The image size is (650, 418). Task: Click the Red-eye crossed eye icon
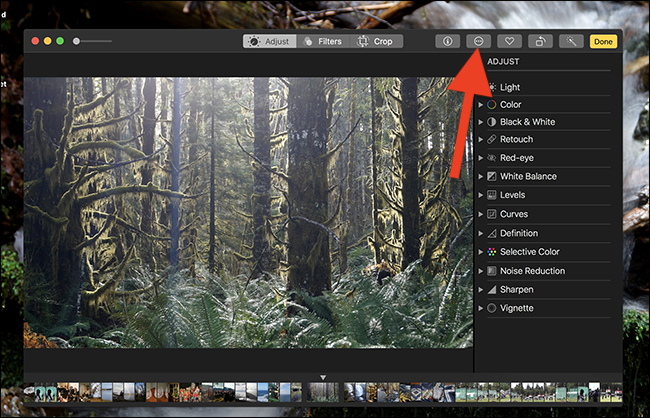click(x=492, y=158)
